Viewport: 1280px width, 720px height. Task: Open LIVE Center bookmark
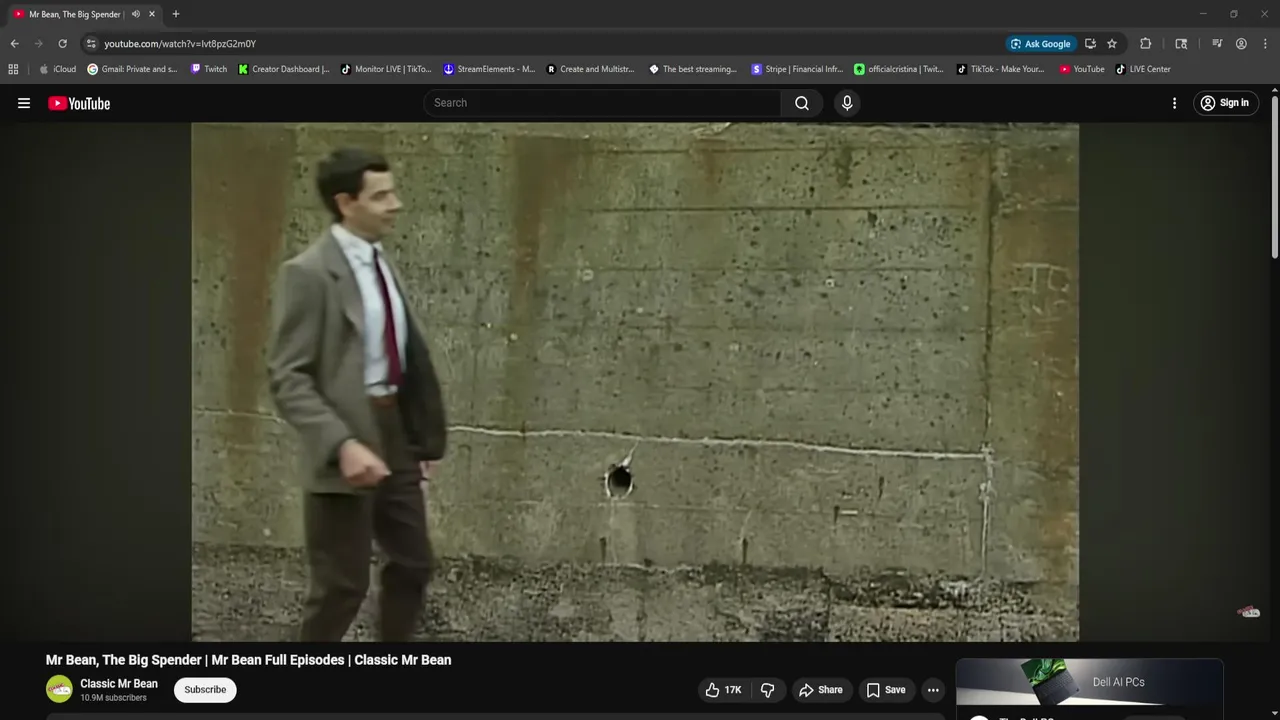click(x=1143, y=69)
